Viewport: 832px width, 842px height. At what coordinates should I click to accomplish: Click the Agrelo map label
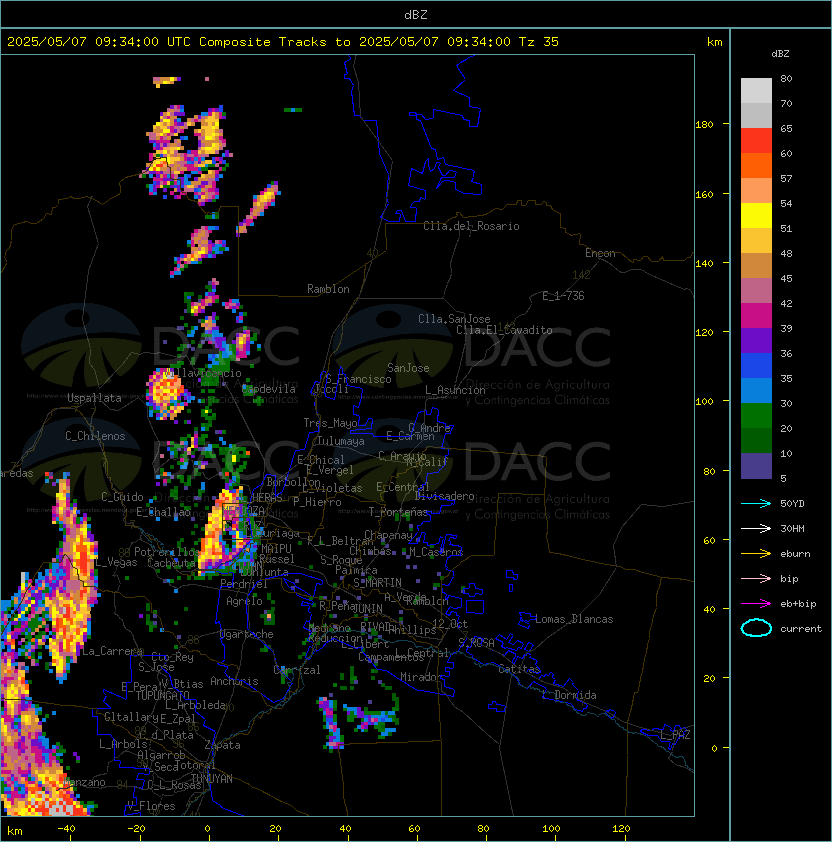pyautogui.click(x=244, y=601)
